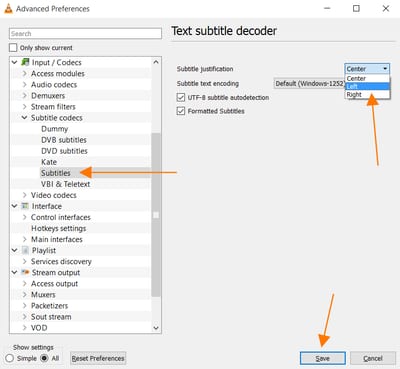The image size is (400, 369).
Task: Collapse the Interface tree node
Action: pyautogui.click(x=15, y=206)
